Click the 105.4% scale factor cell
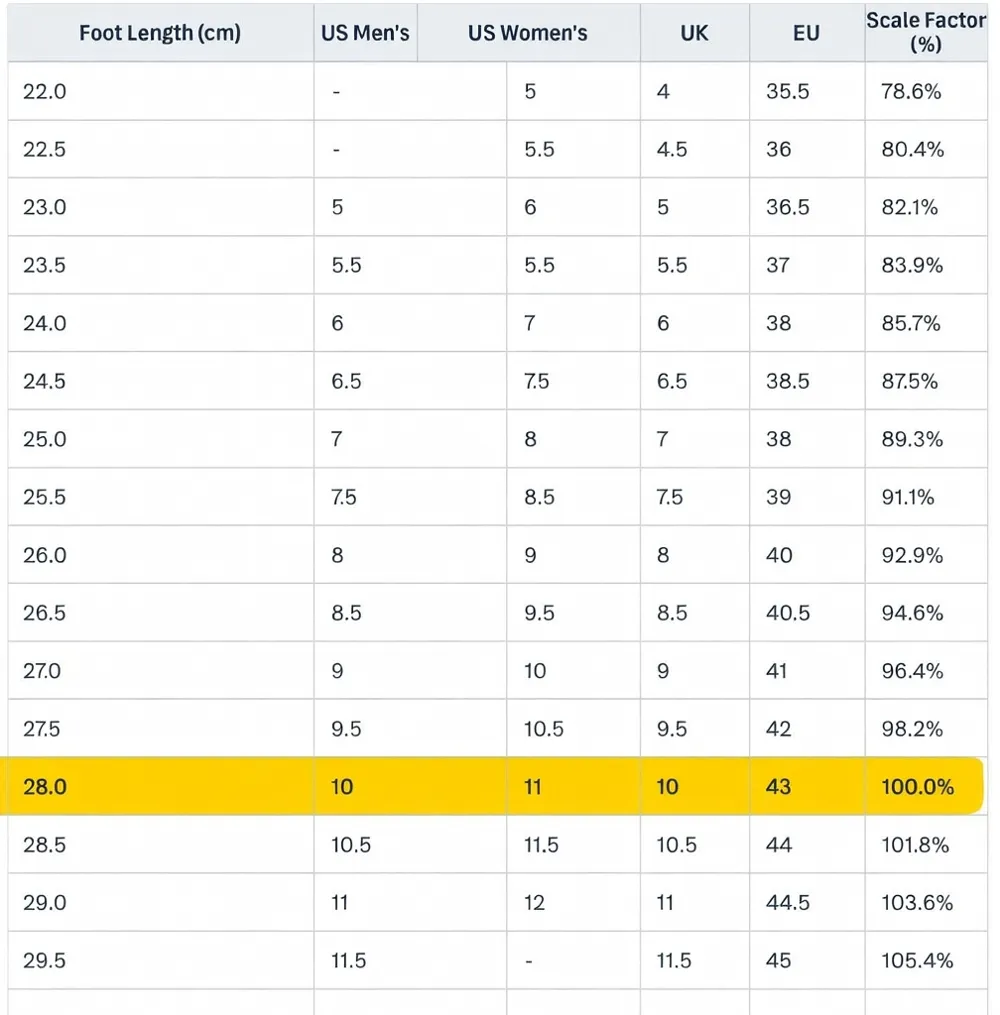 (926, 961)
